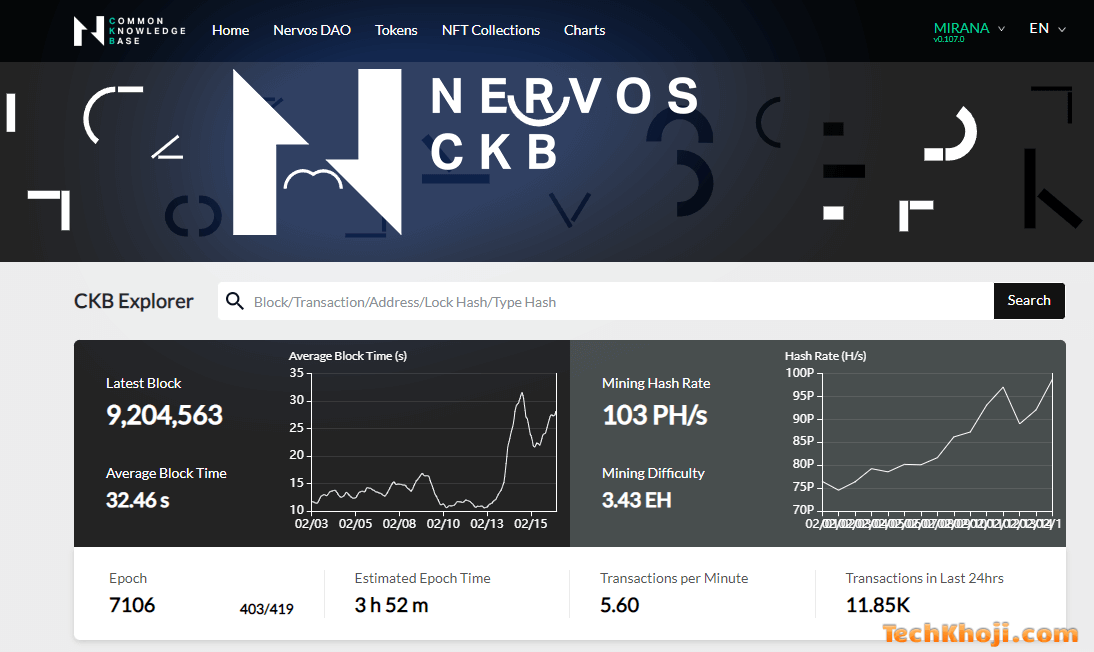Click Transactions in Last 24hrs value 11.85K
This screenshot has width=1094, height=652.
point(878,605)
